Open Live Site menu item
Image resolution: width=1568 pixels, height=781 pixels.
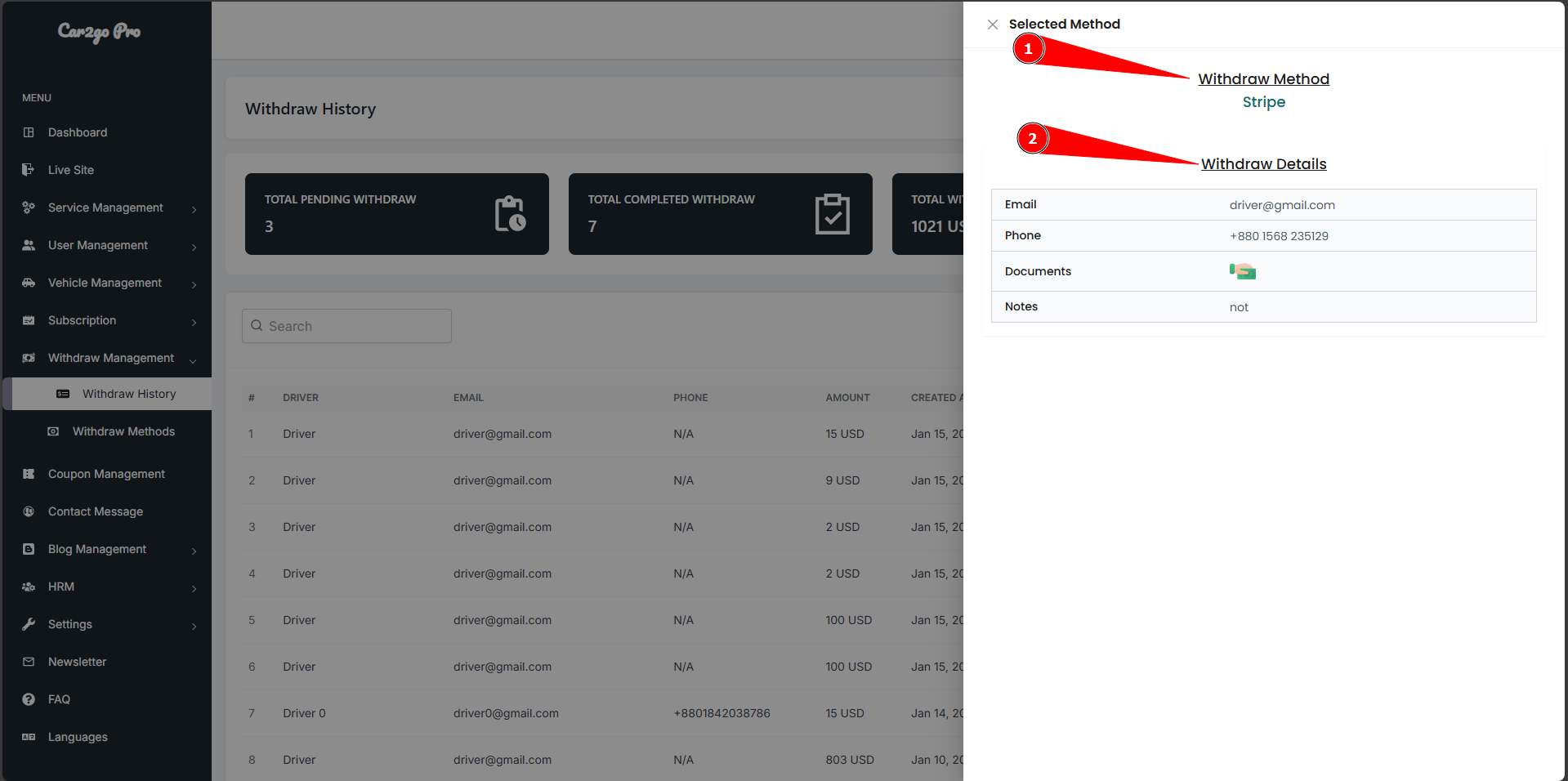(71, 170)
